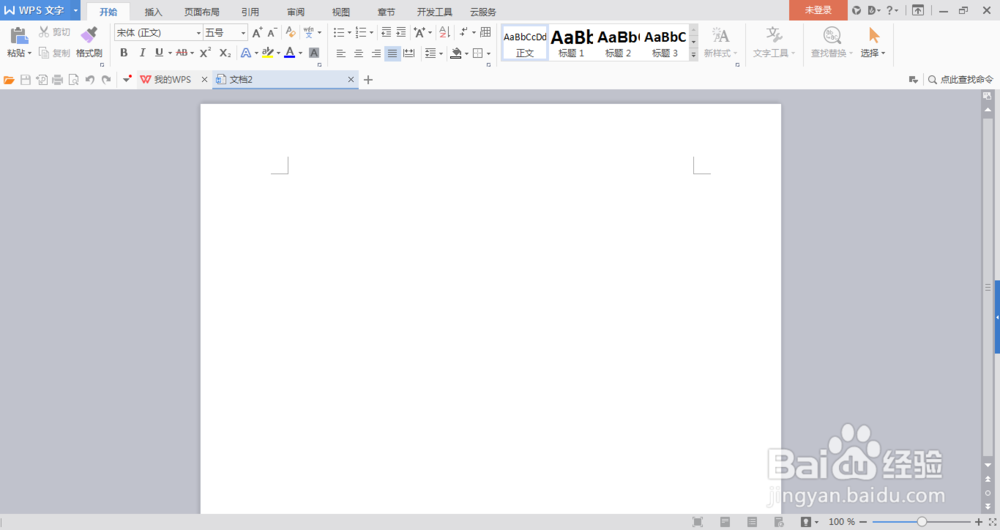This screenshot has width=1000, height=530.
Task: Toggle underline formatting
Action: point(159,53)
